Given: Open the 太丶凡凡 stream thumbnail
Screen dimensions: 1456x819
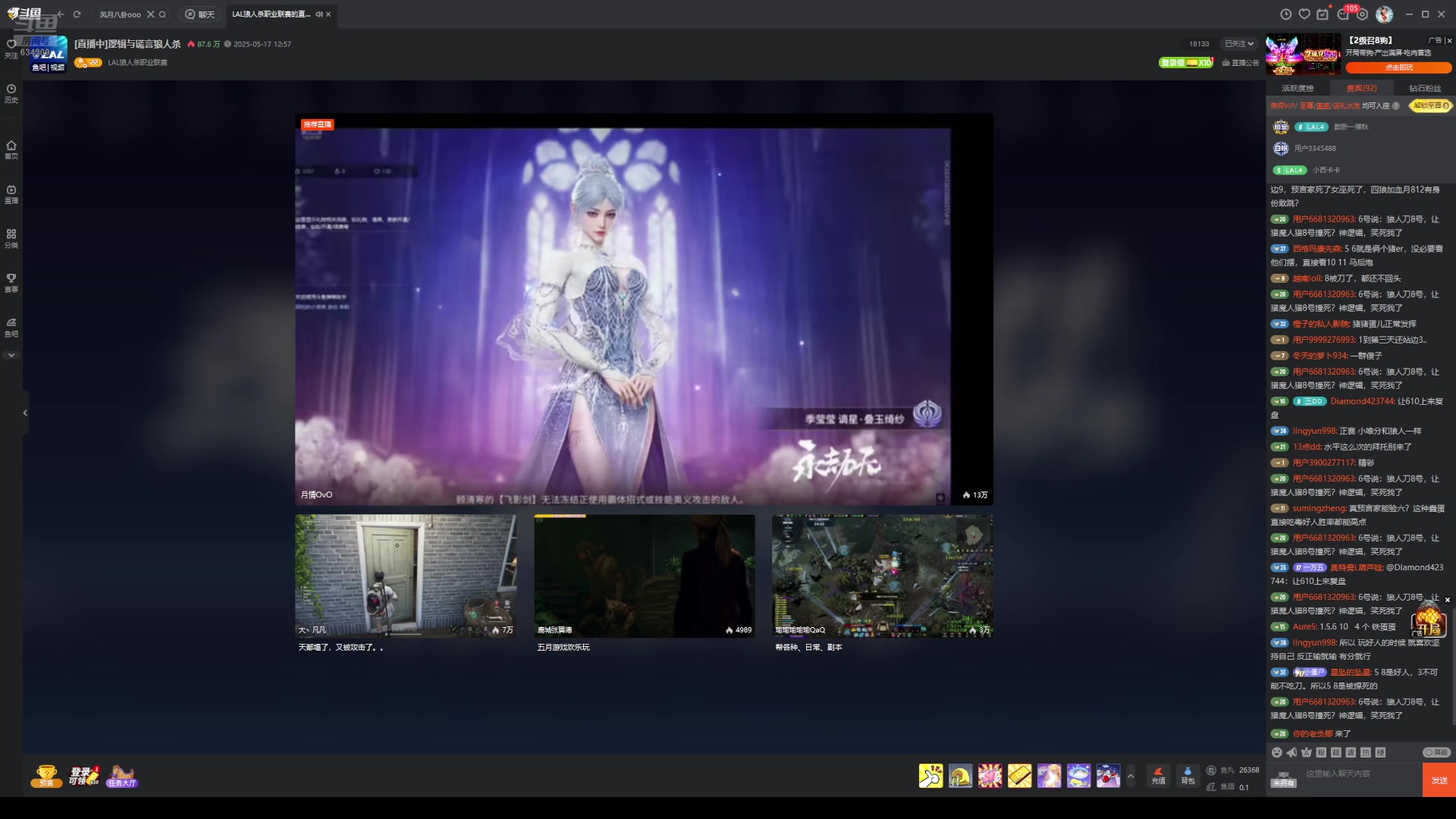Looking at the screenshot, I should 406,576.
